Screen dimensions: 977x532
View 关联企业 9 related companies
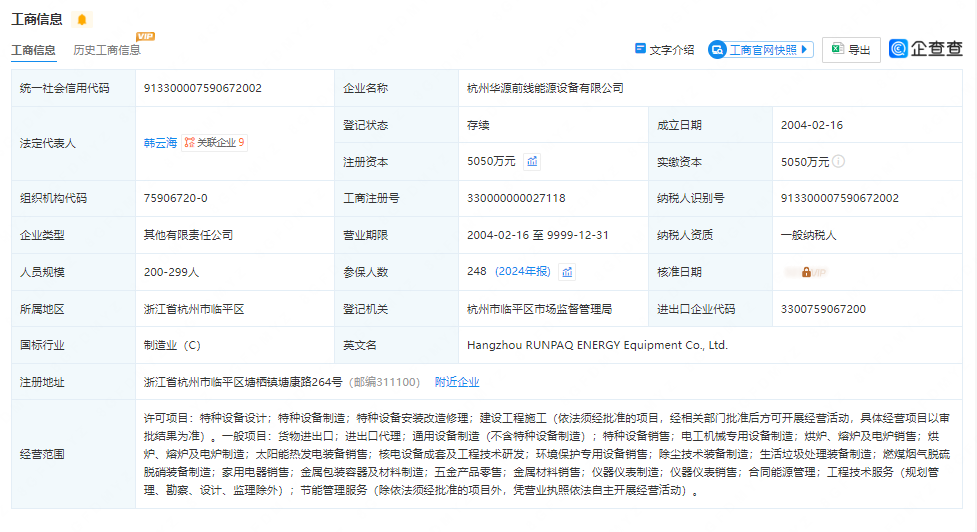(214, 143)
